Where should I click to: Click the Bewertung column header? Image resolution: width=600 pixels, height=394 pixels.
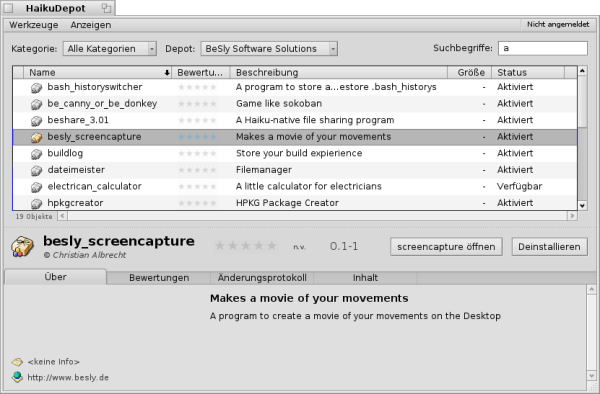(x=201, y=72)
